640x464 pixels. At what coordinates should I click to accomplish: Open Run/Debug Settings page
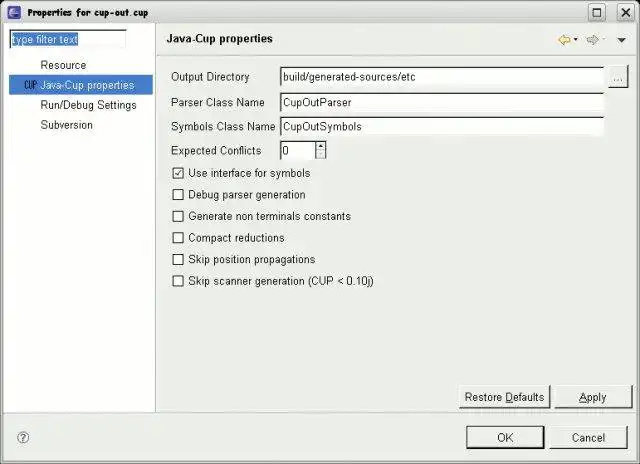tap(88, 105)
